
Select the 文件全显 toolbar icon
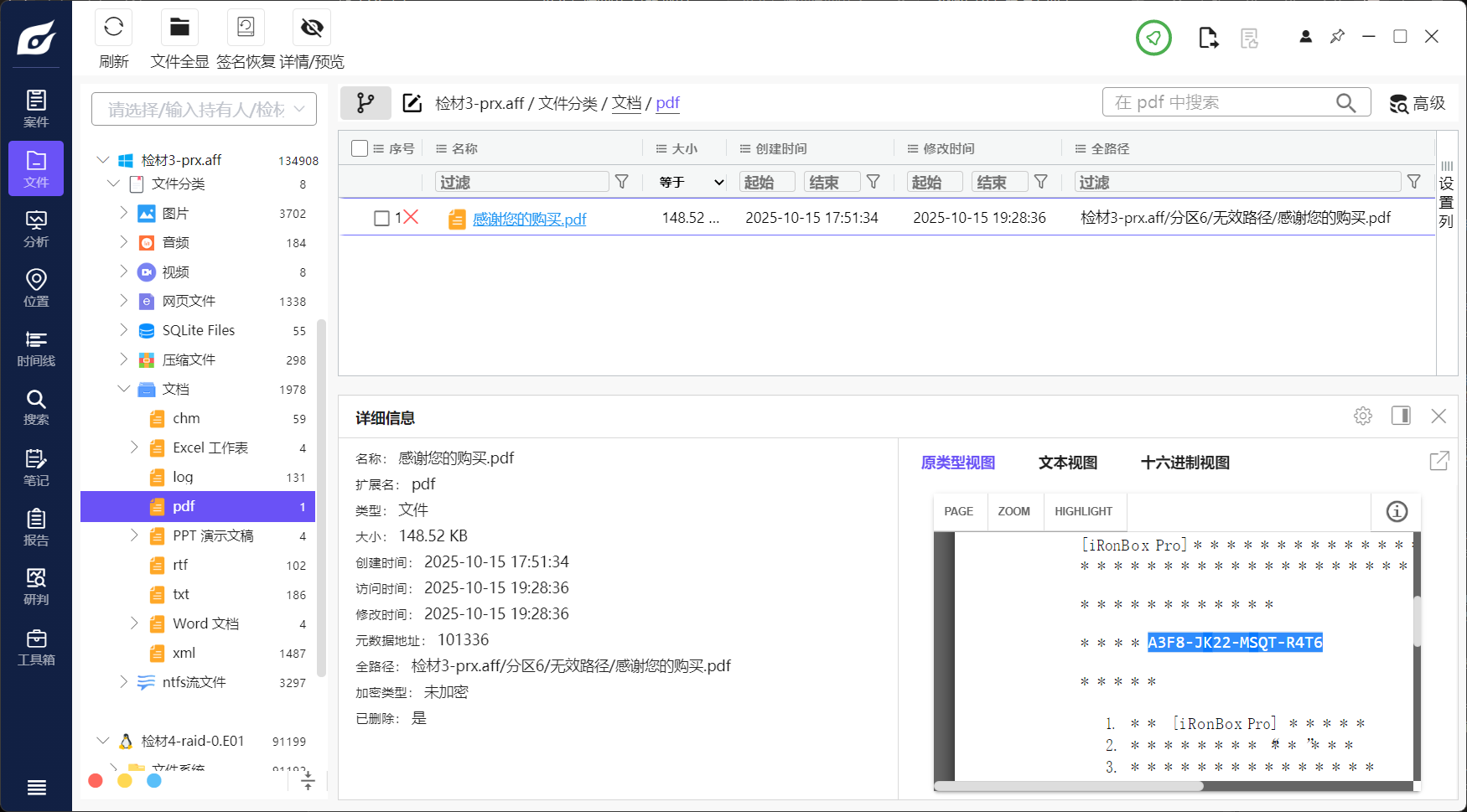pyautogui.click(x=179, y=27)
